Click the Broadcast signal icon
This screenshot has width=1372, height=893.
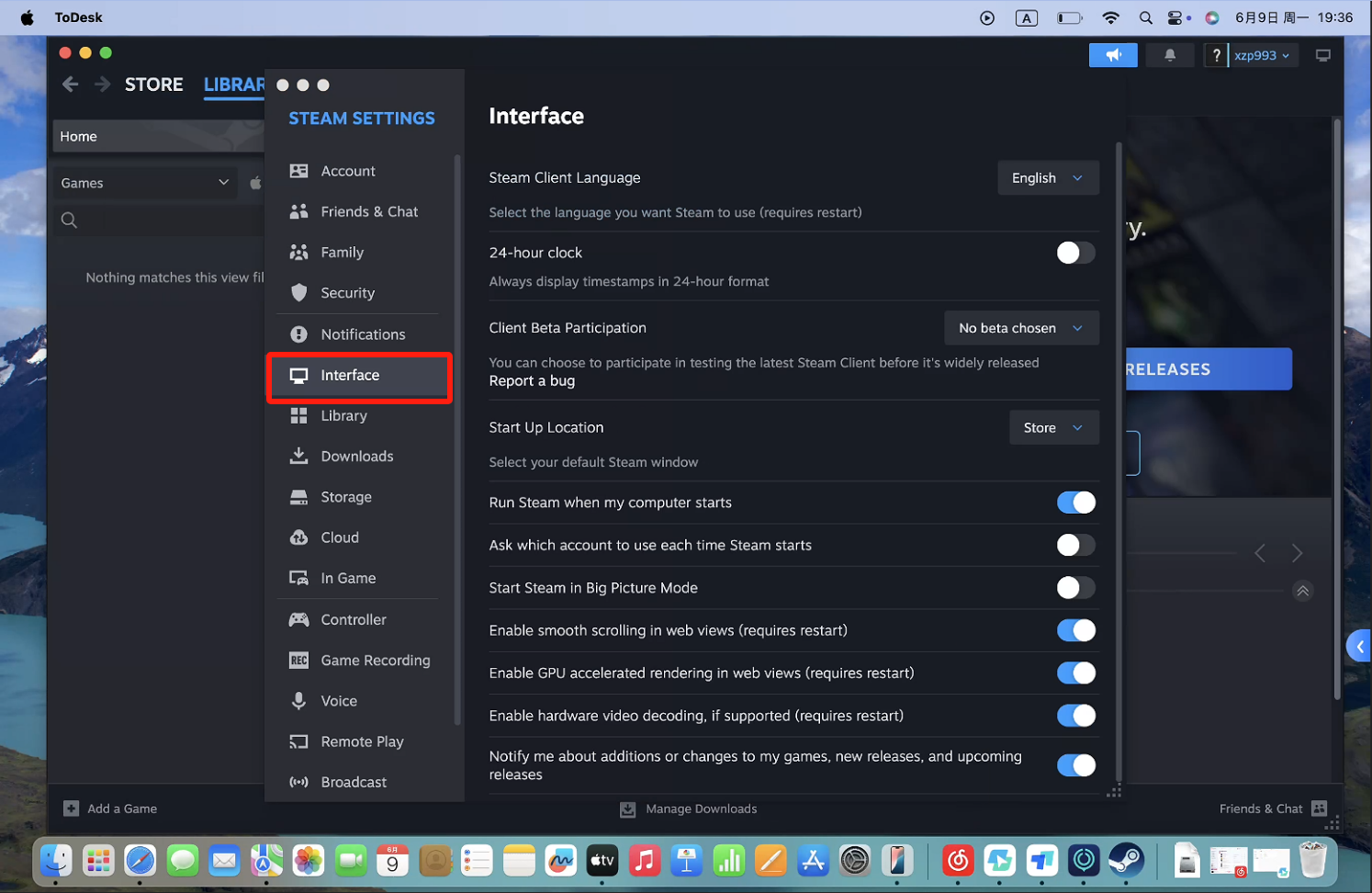pos(298,782)
